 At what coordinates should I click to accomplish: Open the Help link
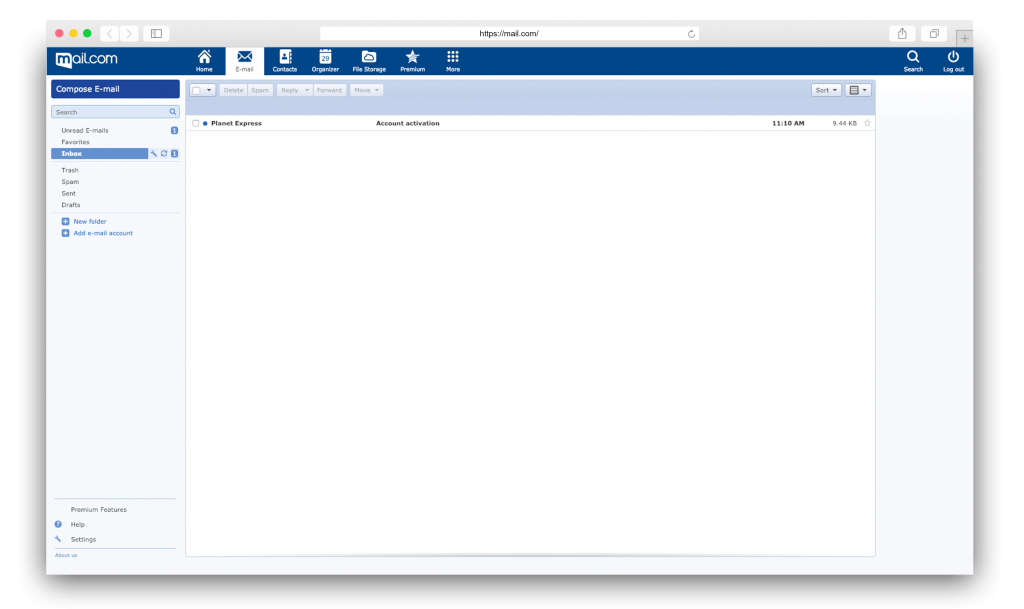tap(78, 524)
